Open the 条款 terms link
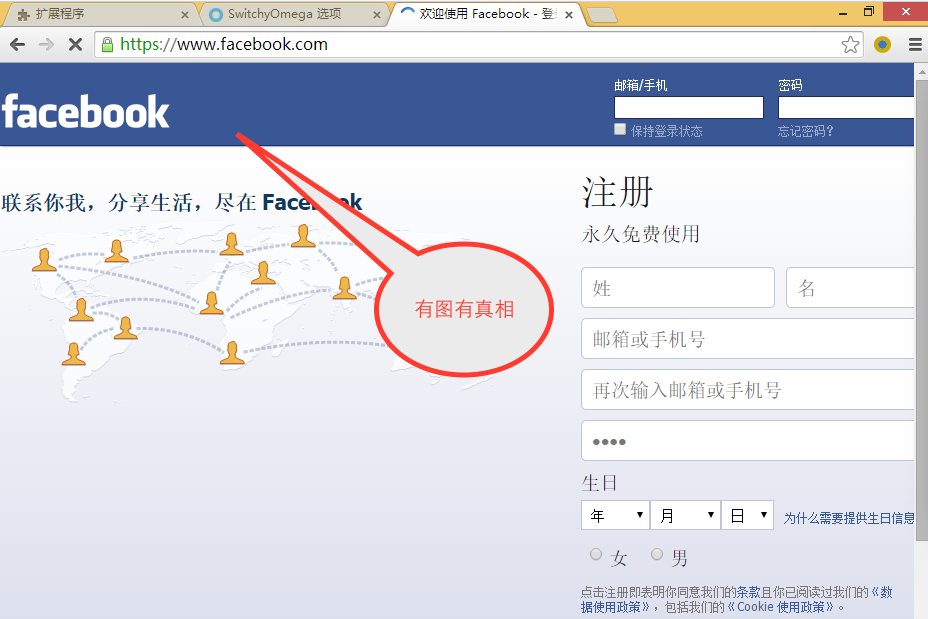 [748, 592]
